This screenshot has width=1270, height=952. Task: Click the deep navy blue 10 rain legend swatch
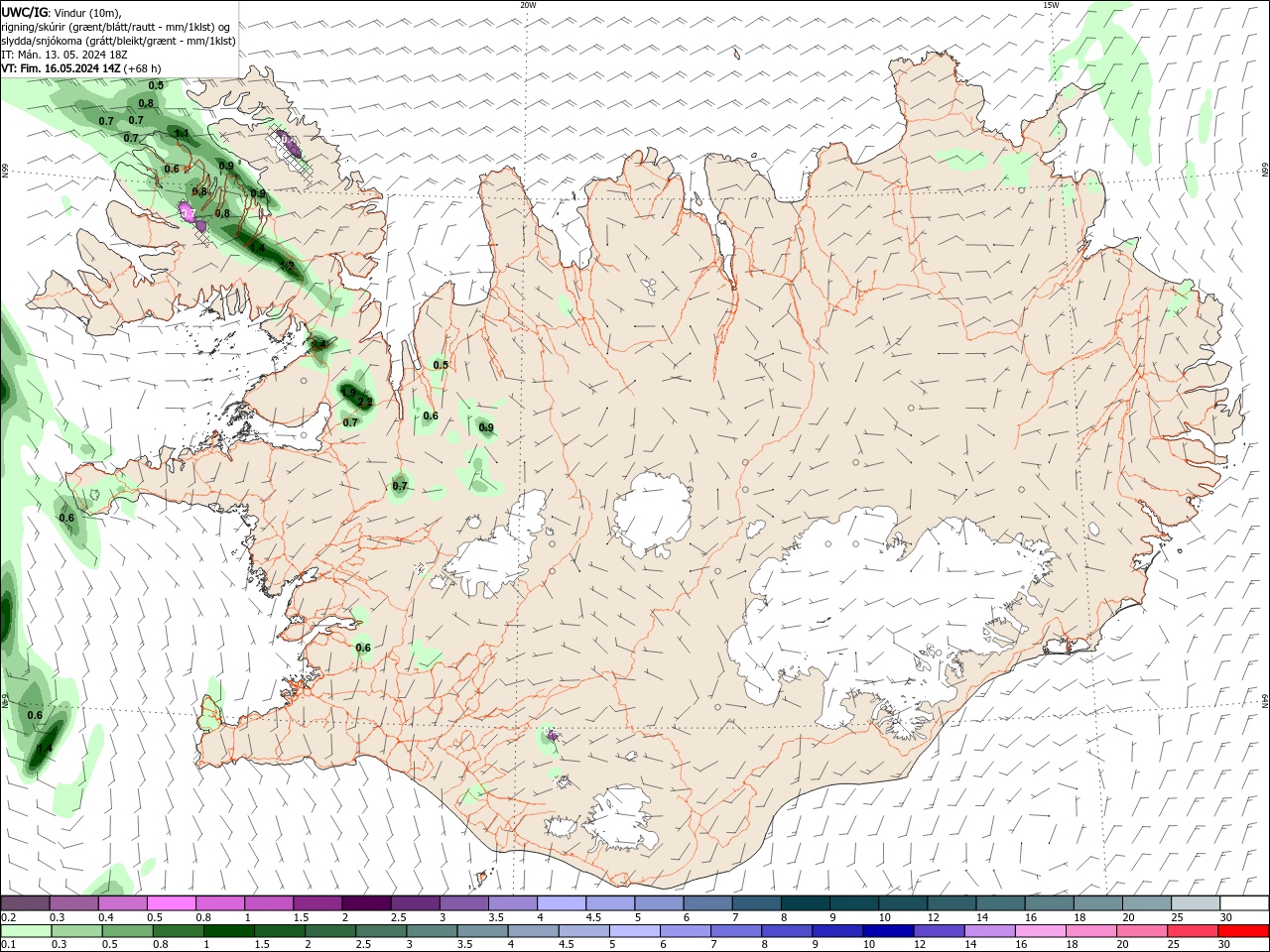(x=887, y=931)
